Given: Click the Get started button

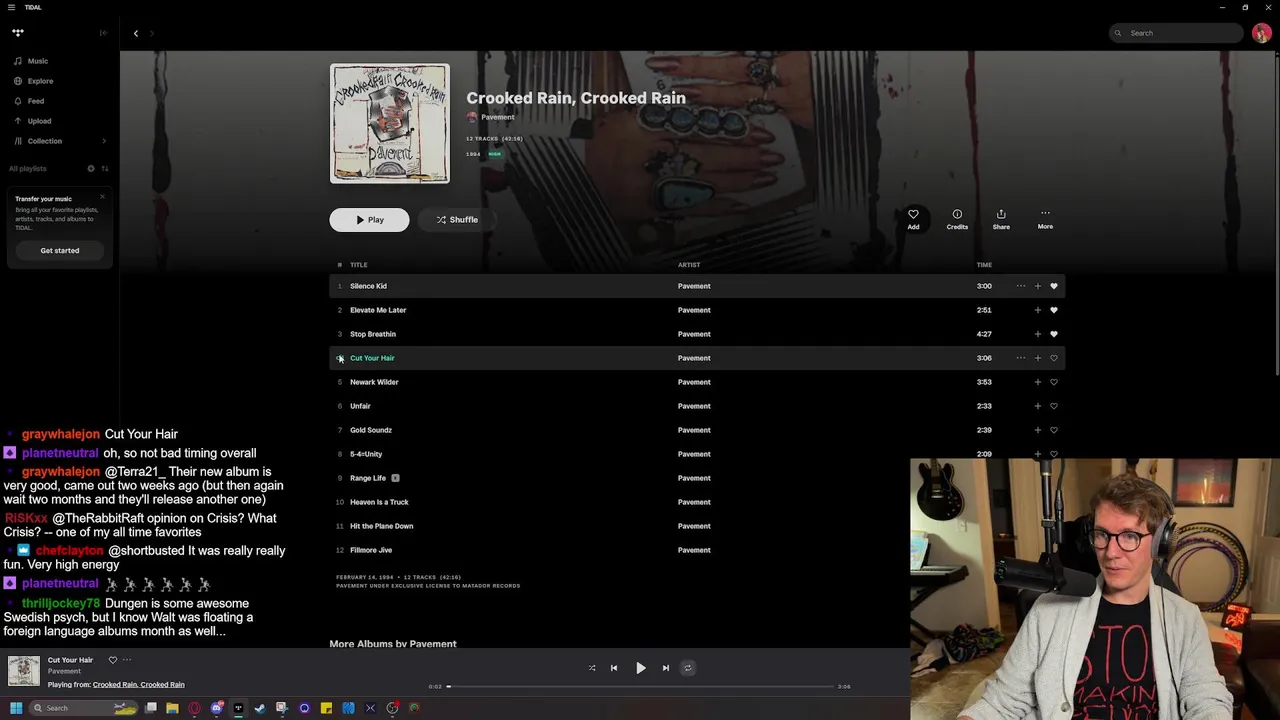Looking at the screenshot, I should [x=60, y=250].
